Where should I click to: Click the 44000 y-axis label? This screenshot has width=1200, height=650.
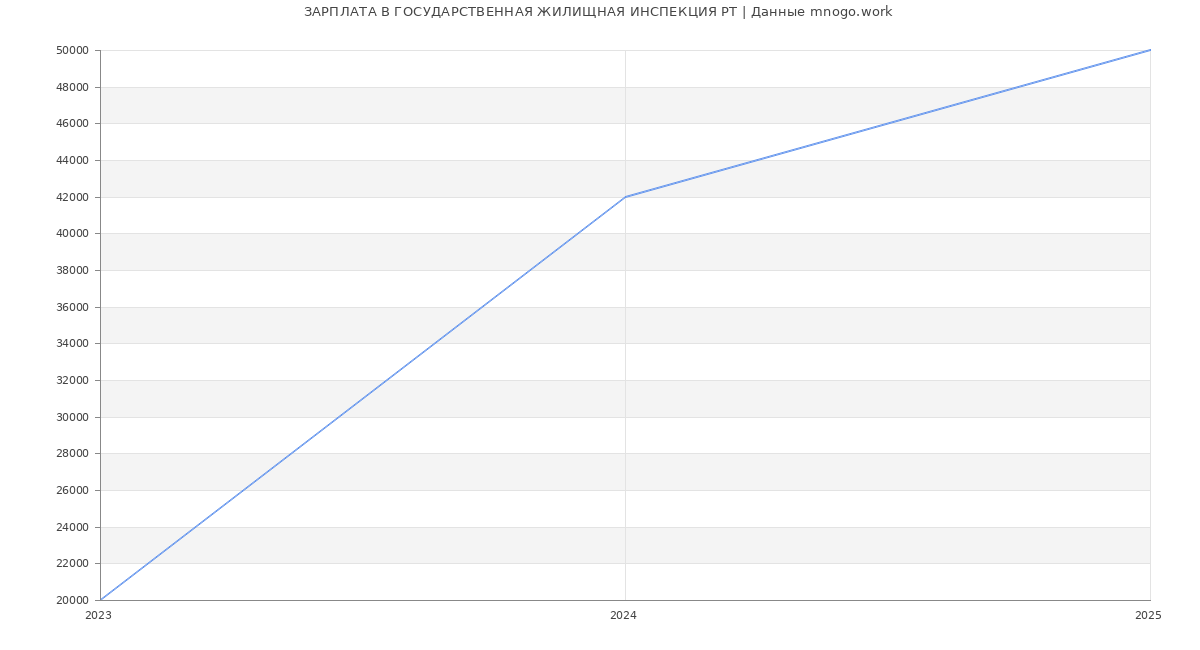(x=72, y=160)
